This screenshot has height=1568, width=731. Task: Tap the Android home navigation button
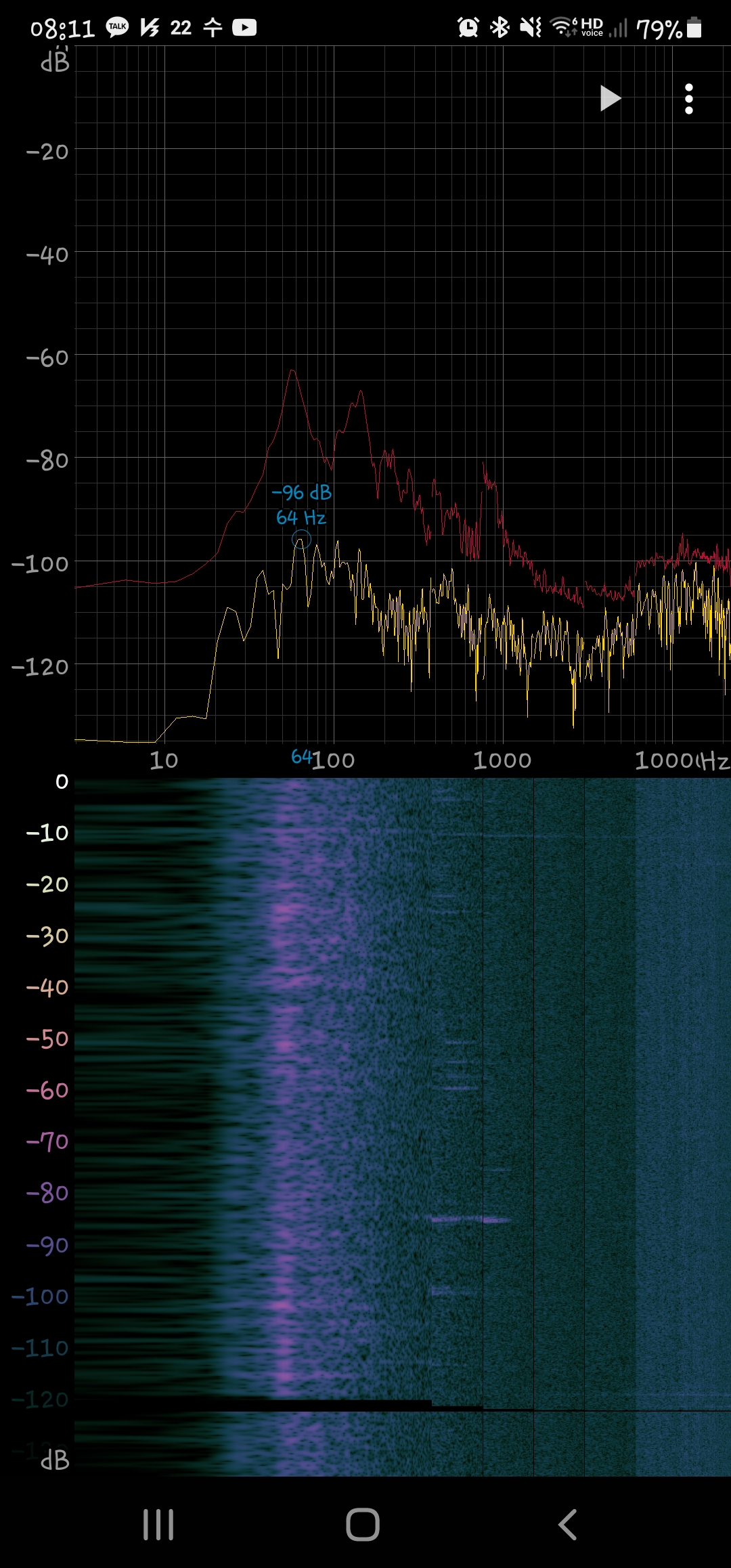pos(363,1525)
